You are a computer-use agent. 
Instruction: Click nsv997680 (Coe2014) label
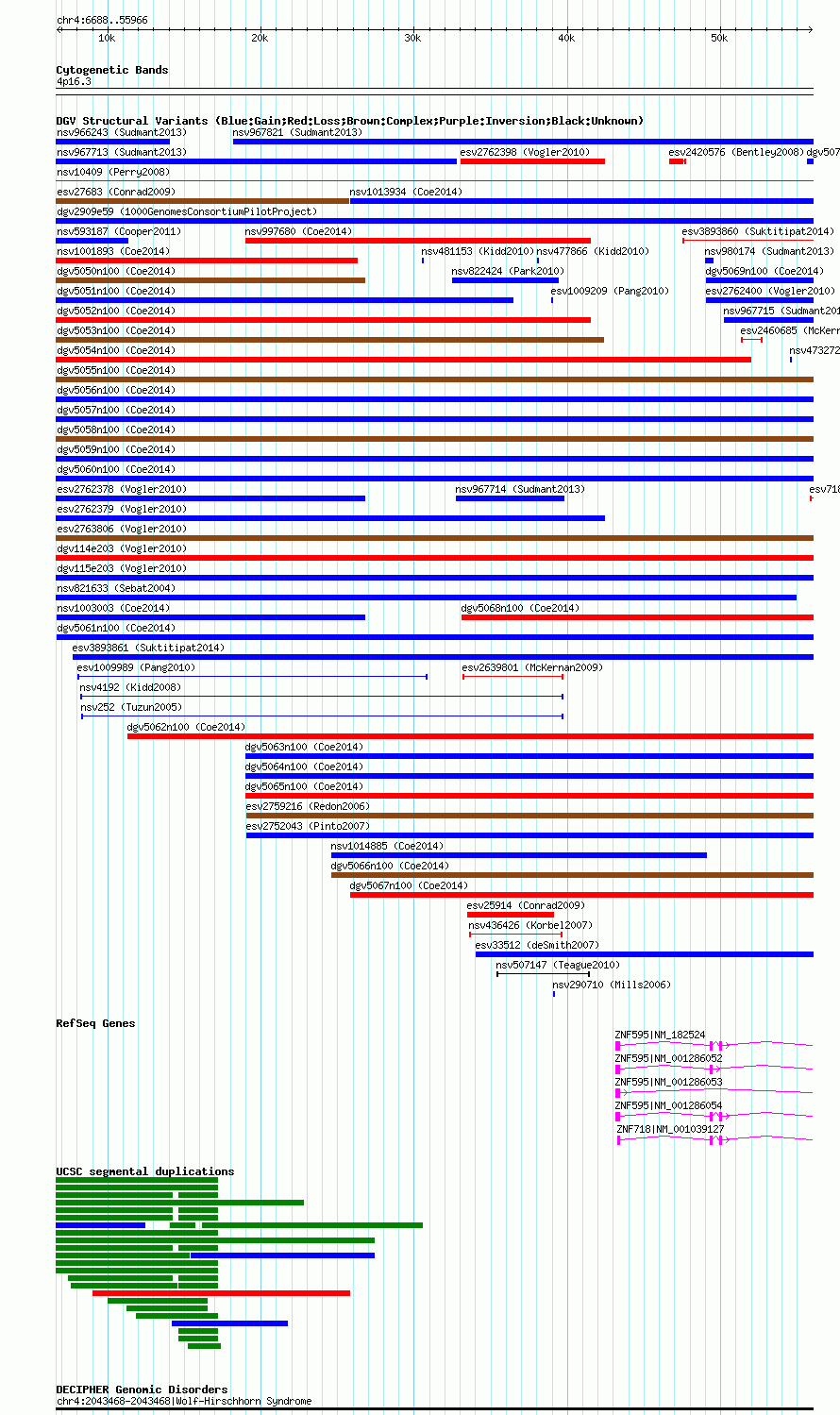click(298, 231)
